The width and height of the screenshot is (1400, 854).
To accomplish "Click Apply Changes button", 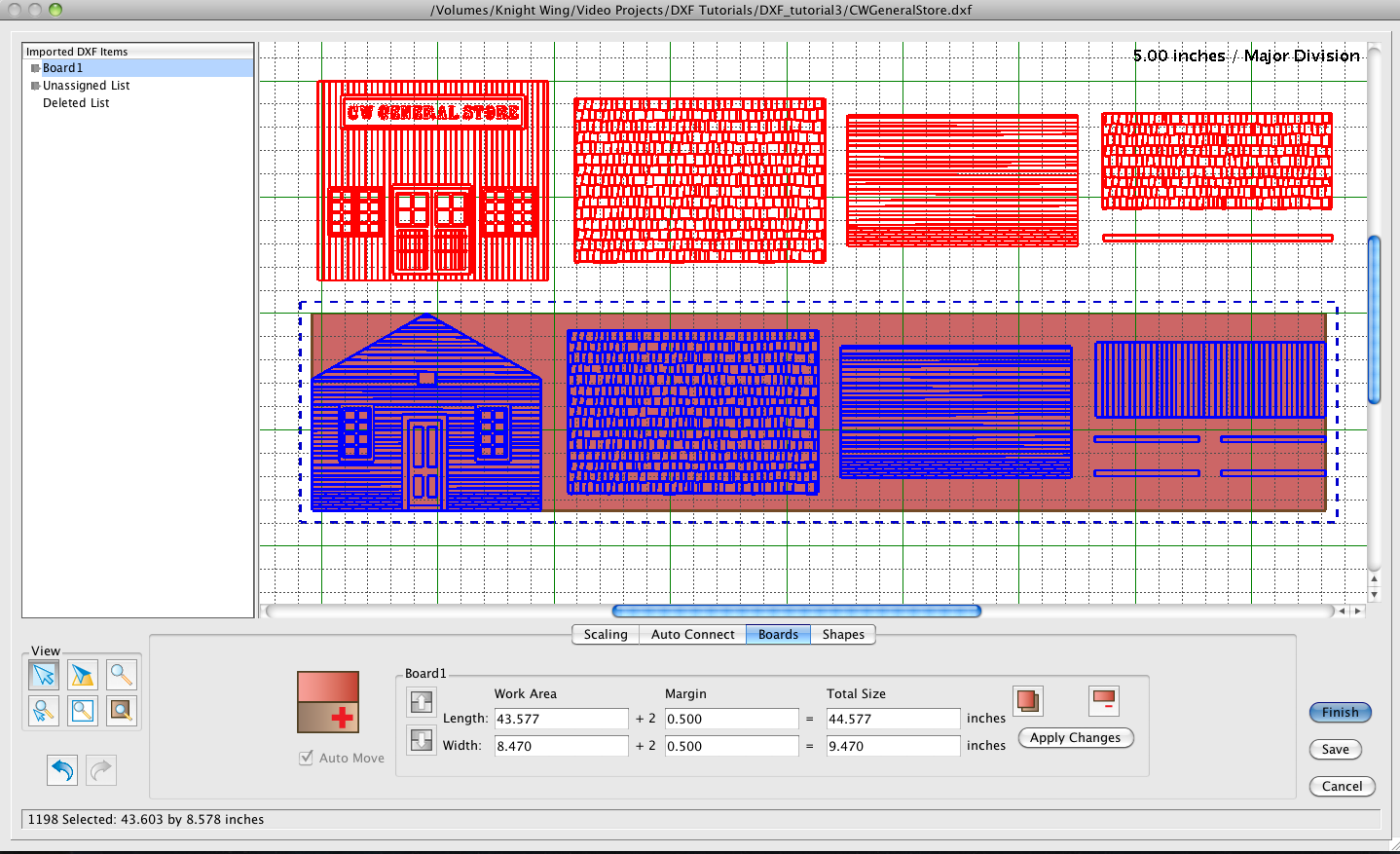I will 1076,737.
